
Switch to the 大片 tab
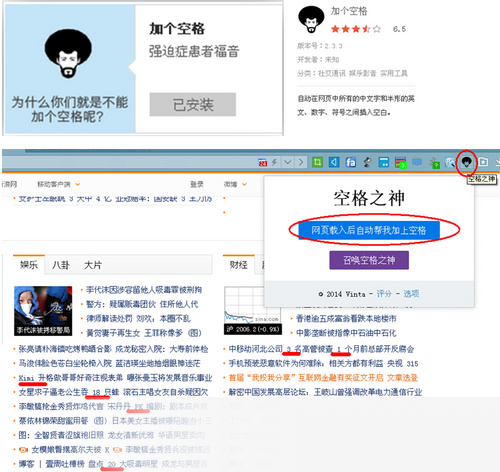[93, 265]
